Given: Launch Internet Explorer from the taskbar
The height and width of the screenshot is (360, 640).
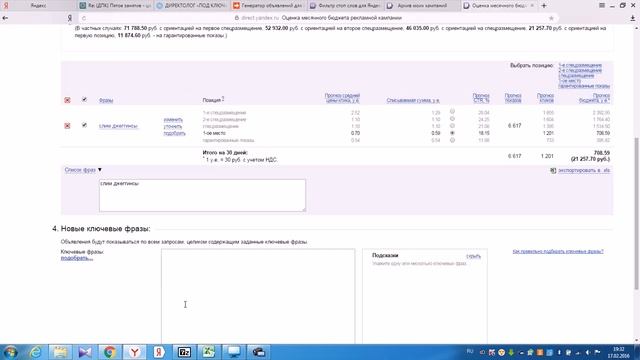Looking at the screenshot, I should [36, 352].
